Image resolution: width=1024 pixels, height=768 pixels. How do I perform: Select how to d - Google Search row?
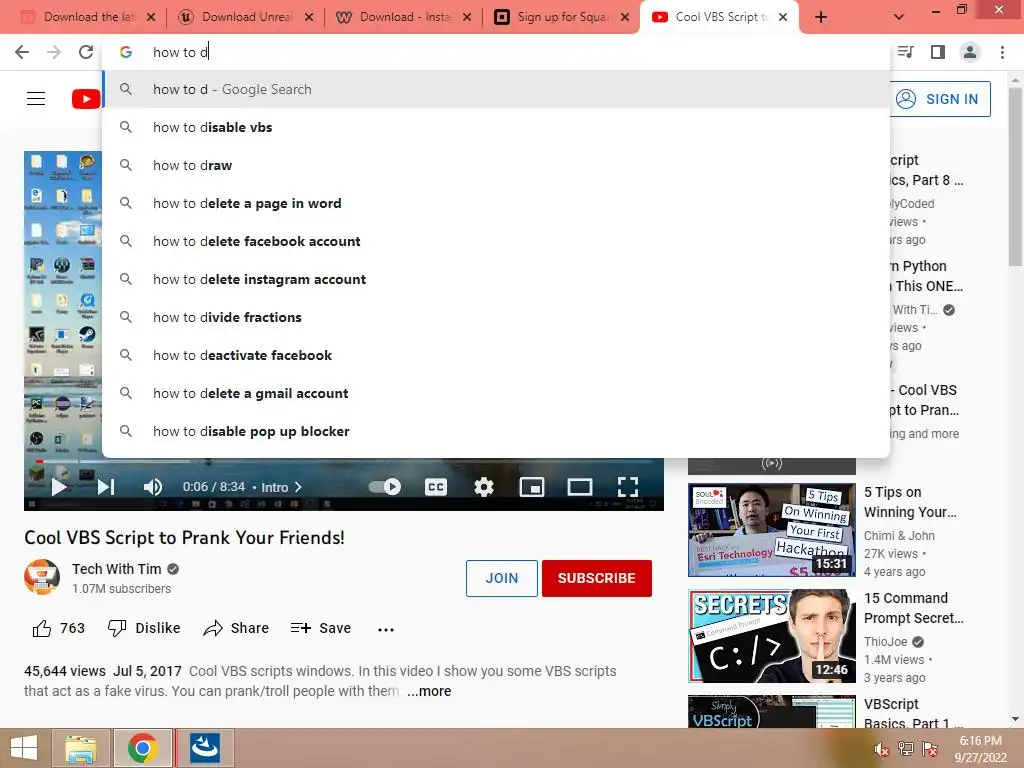(x=496, y=89)
